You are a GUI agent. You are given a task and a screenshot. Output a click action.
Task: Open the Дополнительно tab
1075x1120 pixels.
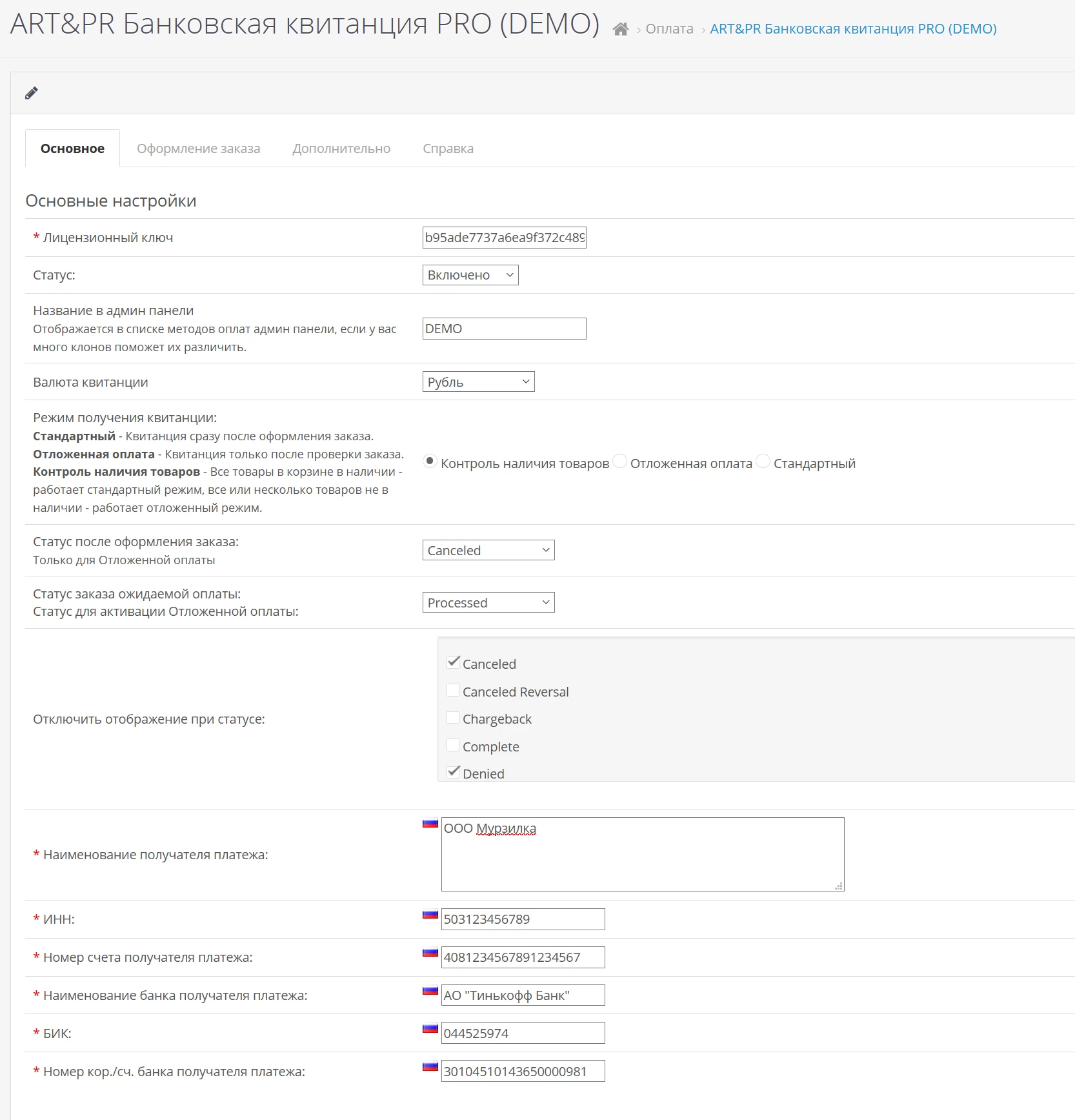point(341,148)
